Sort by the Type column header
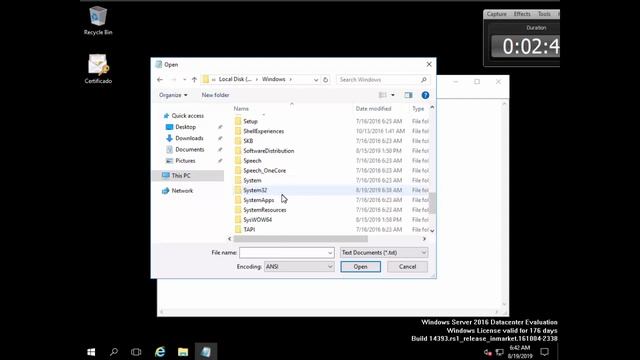Image resolution: width=640 pixels, height=360 pixels. pyautogui.click(x=418, y=109)
